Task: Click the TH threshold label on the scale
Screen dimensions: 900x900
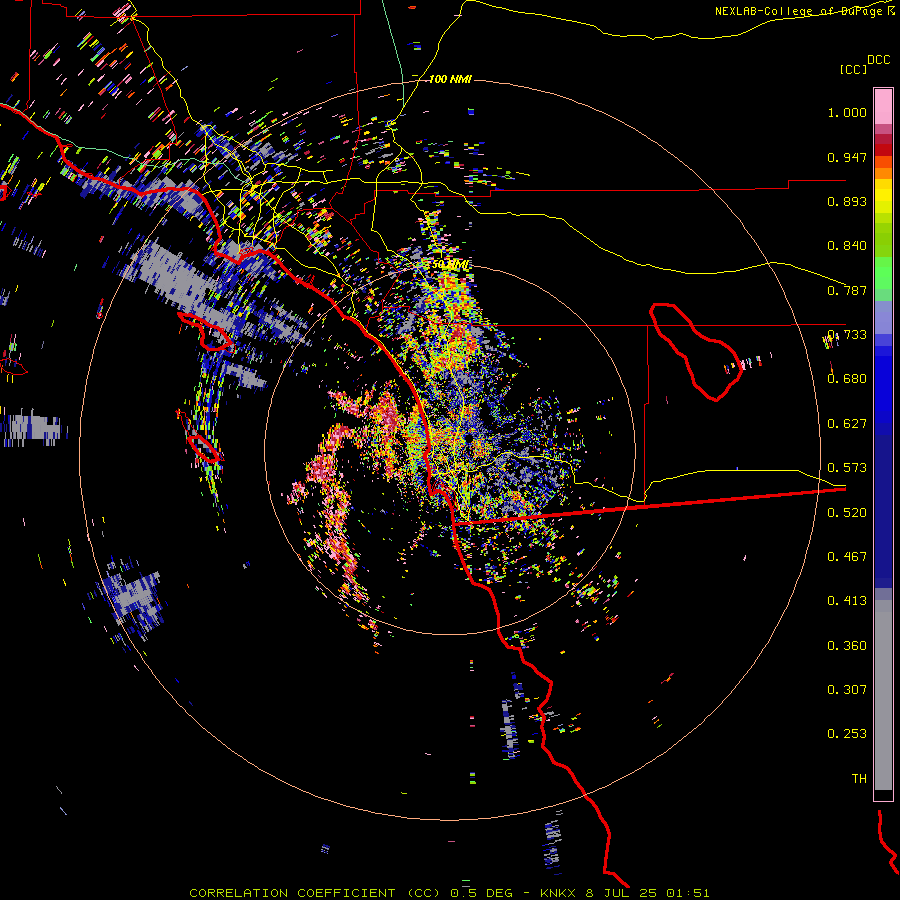Action: click(859, 779)
